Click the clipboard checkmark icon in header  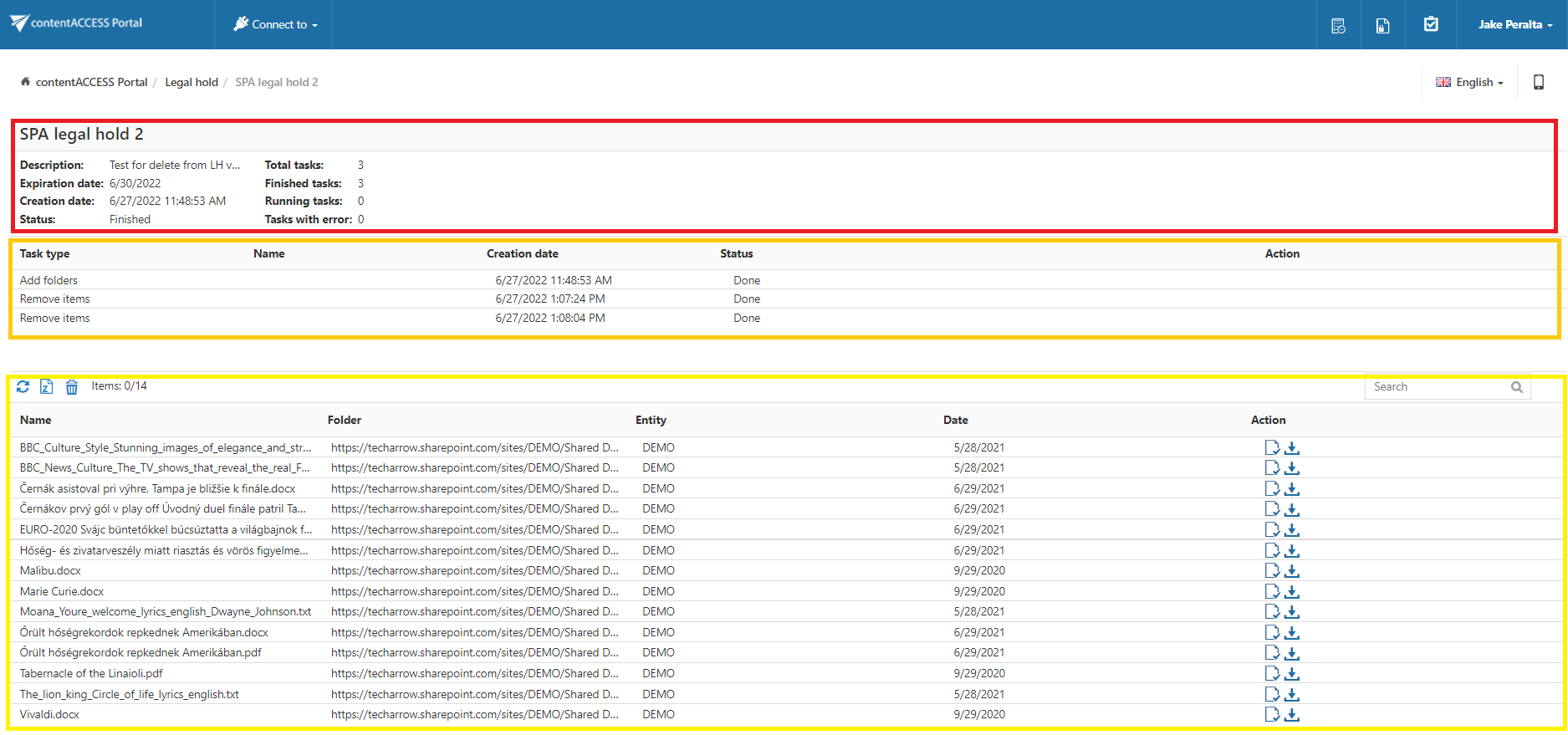click(1431, 24)
